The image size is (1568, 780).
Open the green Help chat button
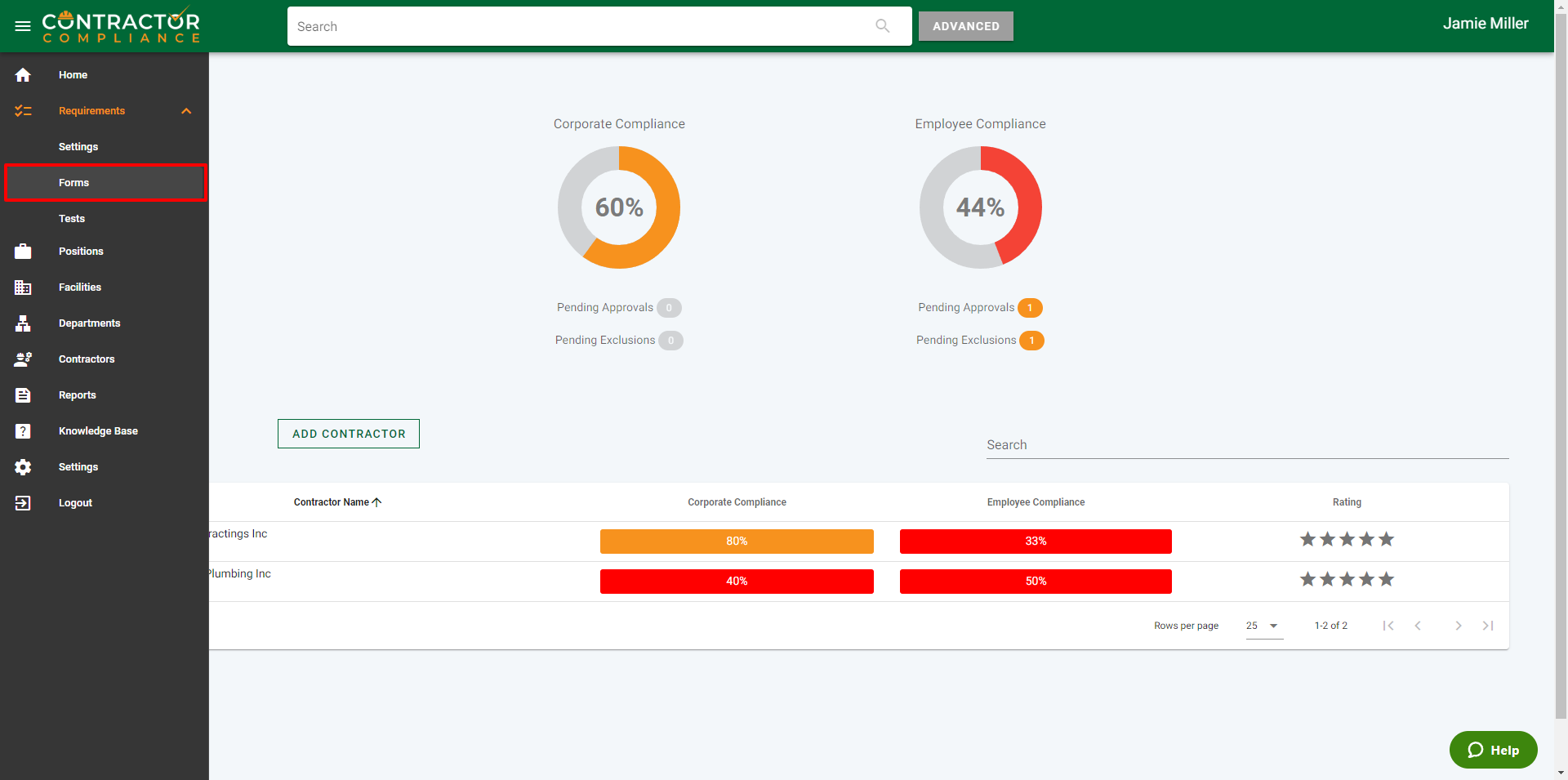(1493, 750)
